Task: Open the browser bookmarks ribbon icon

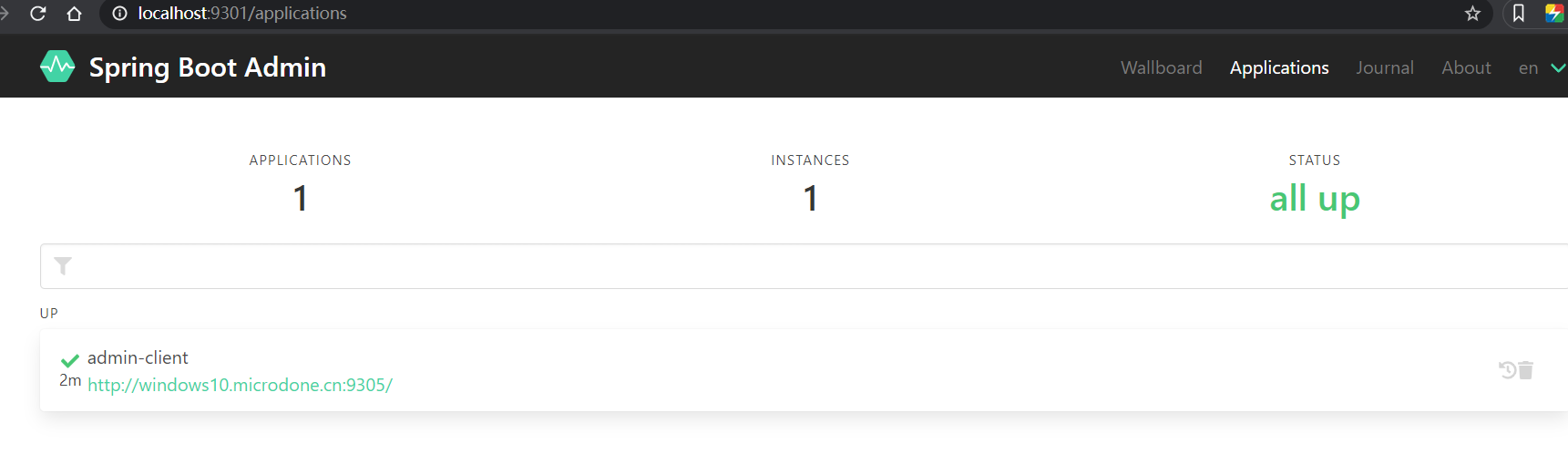Action: tap(1519, 14)
